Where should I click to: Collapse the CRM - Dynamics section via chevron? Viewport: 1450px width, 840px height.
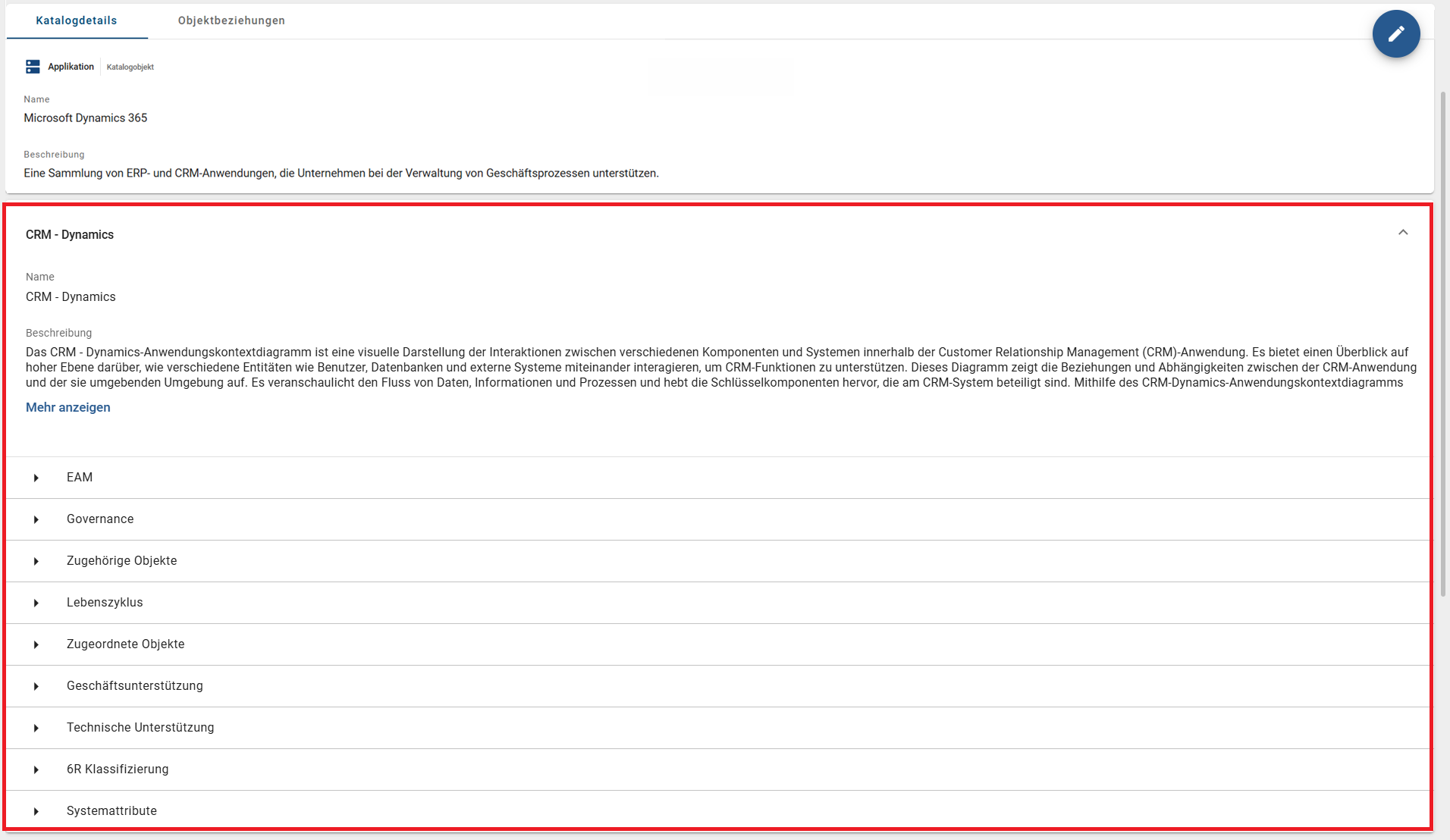pyautogui.click(x=1402, y=232)
